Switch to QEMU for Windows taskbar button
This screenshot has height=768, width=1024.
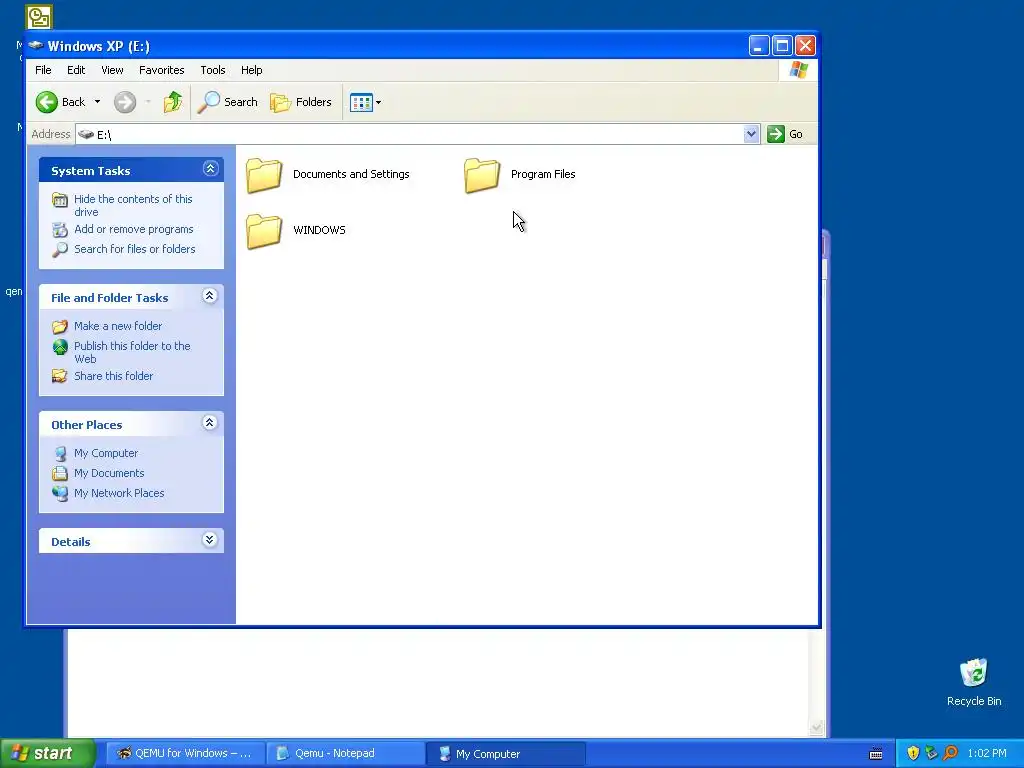[186, 754]
